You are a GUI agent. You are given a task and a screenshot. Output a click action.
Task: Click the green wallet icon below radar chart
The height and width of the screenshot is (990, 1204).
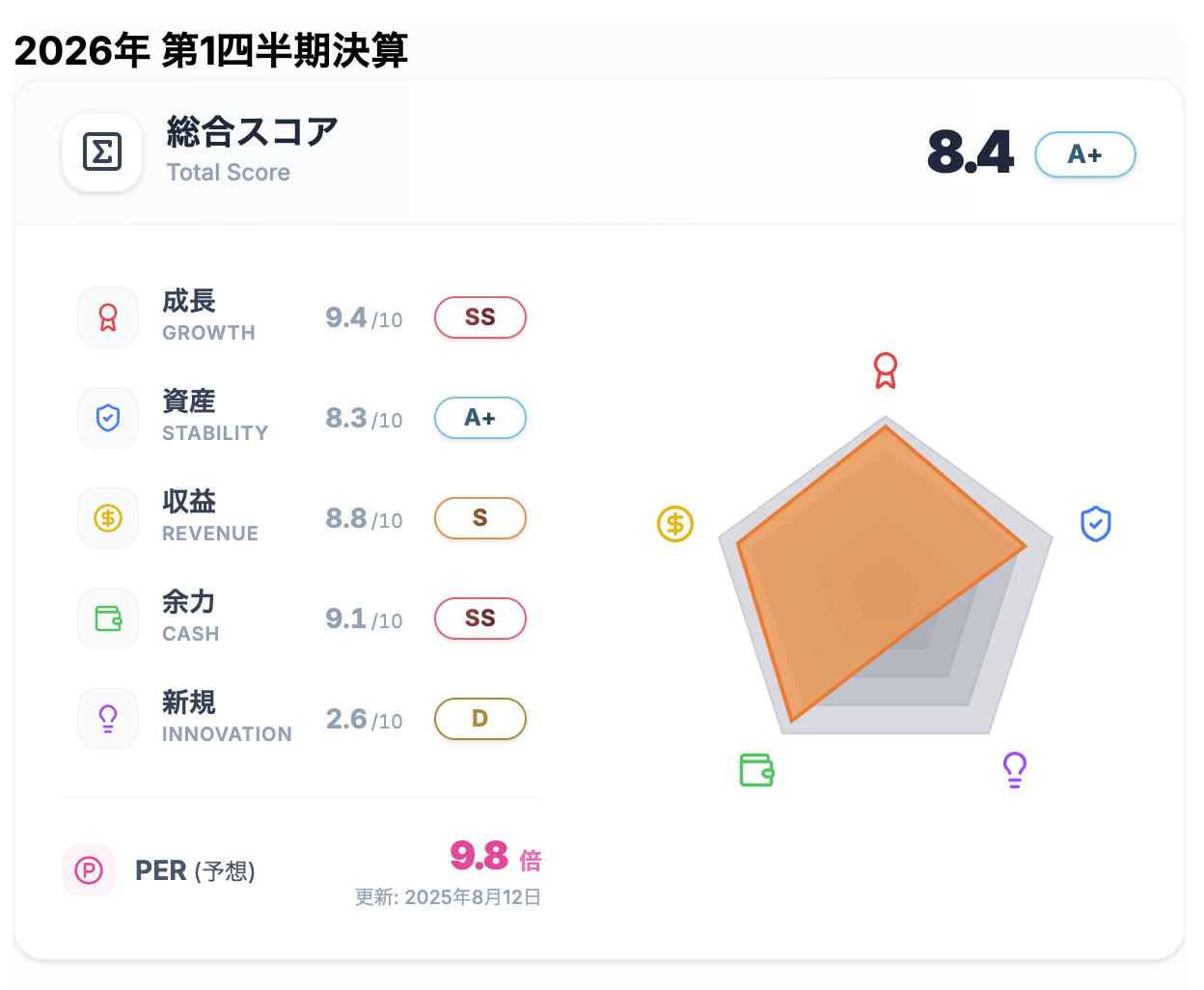756,770
